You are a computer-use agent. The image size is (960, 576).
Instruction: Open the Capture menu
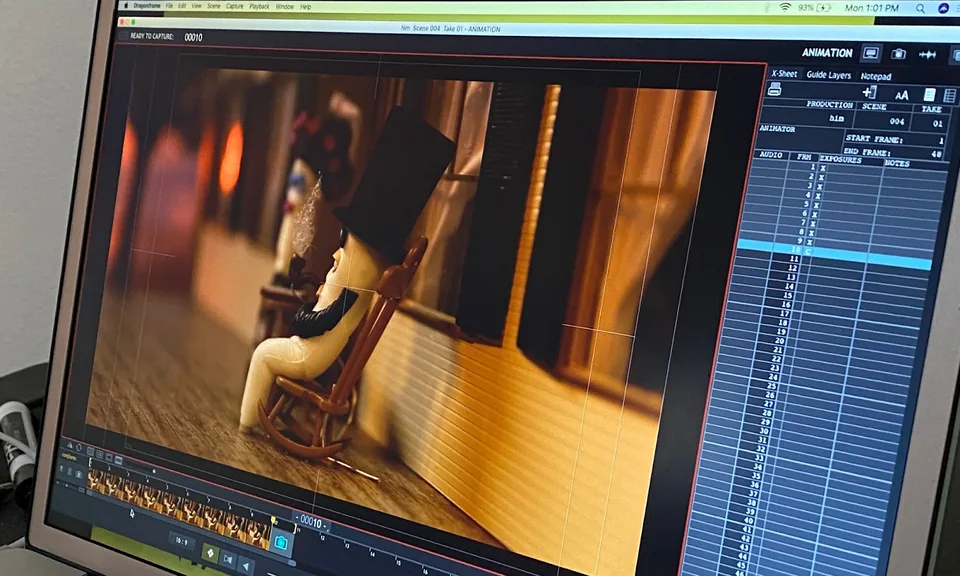click(234, 6)
